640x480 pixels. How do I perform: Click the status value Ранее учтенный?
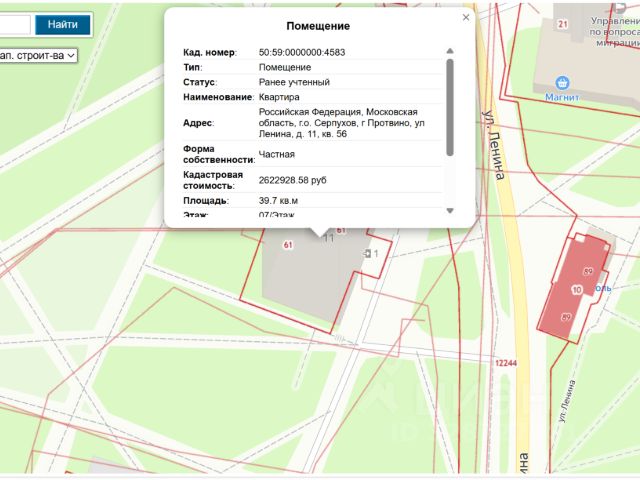pos(294,82)
